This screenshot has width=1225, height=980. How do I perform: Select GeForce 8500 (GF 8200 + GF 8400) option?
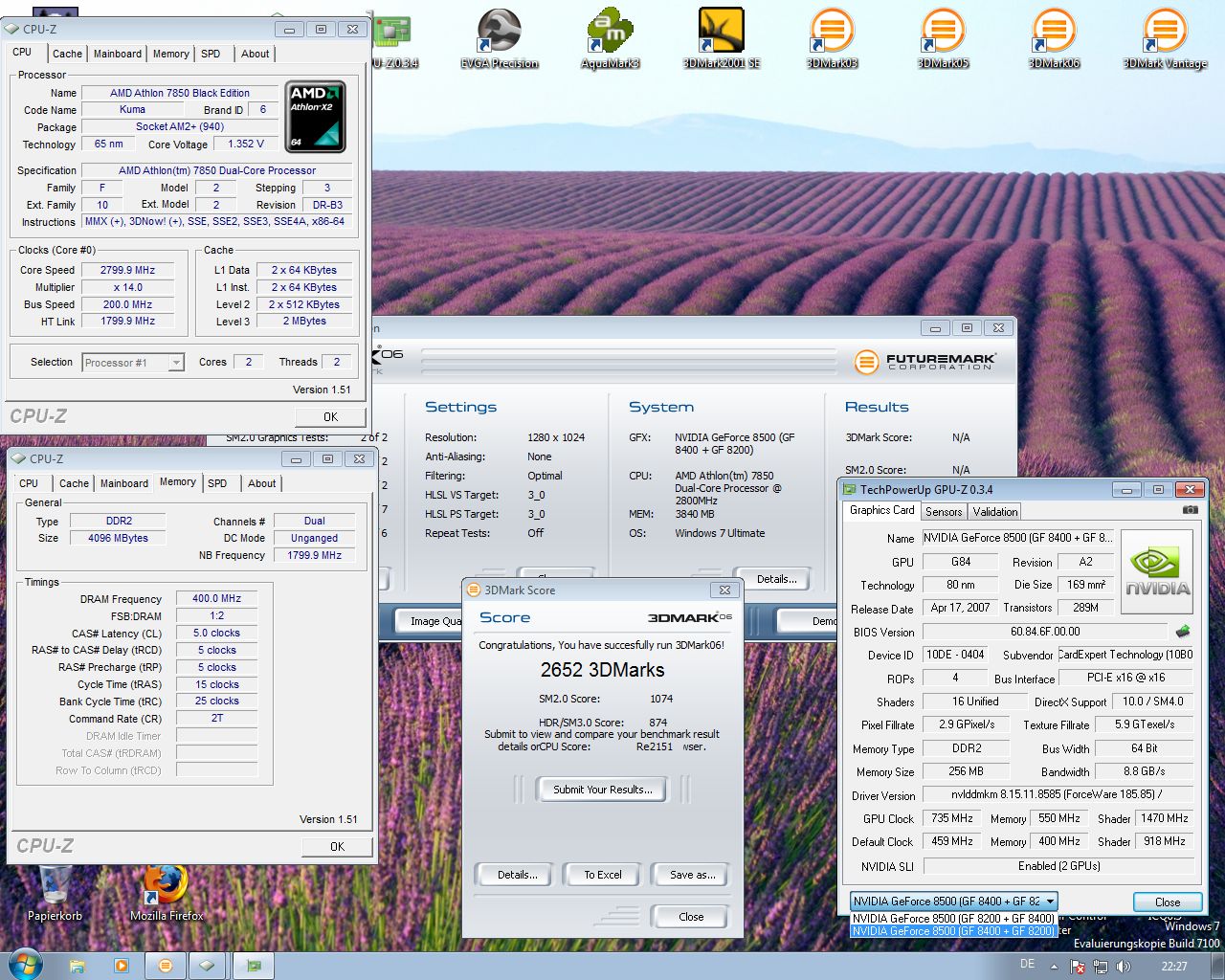[953, 918]
